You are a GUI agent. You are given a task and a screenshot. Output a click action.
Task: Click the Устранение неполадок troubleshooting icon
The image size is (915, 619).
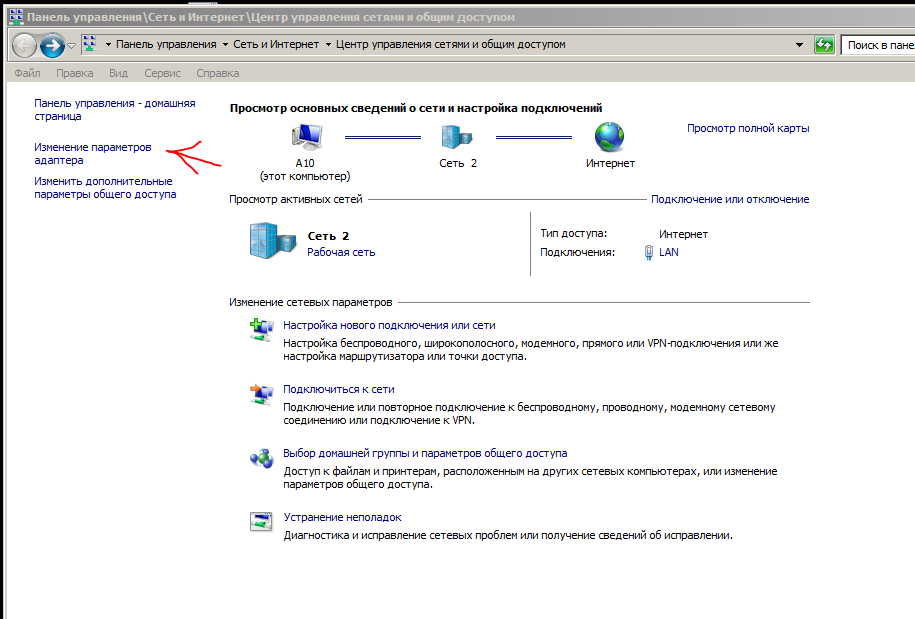(x=260, y=522)
